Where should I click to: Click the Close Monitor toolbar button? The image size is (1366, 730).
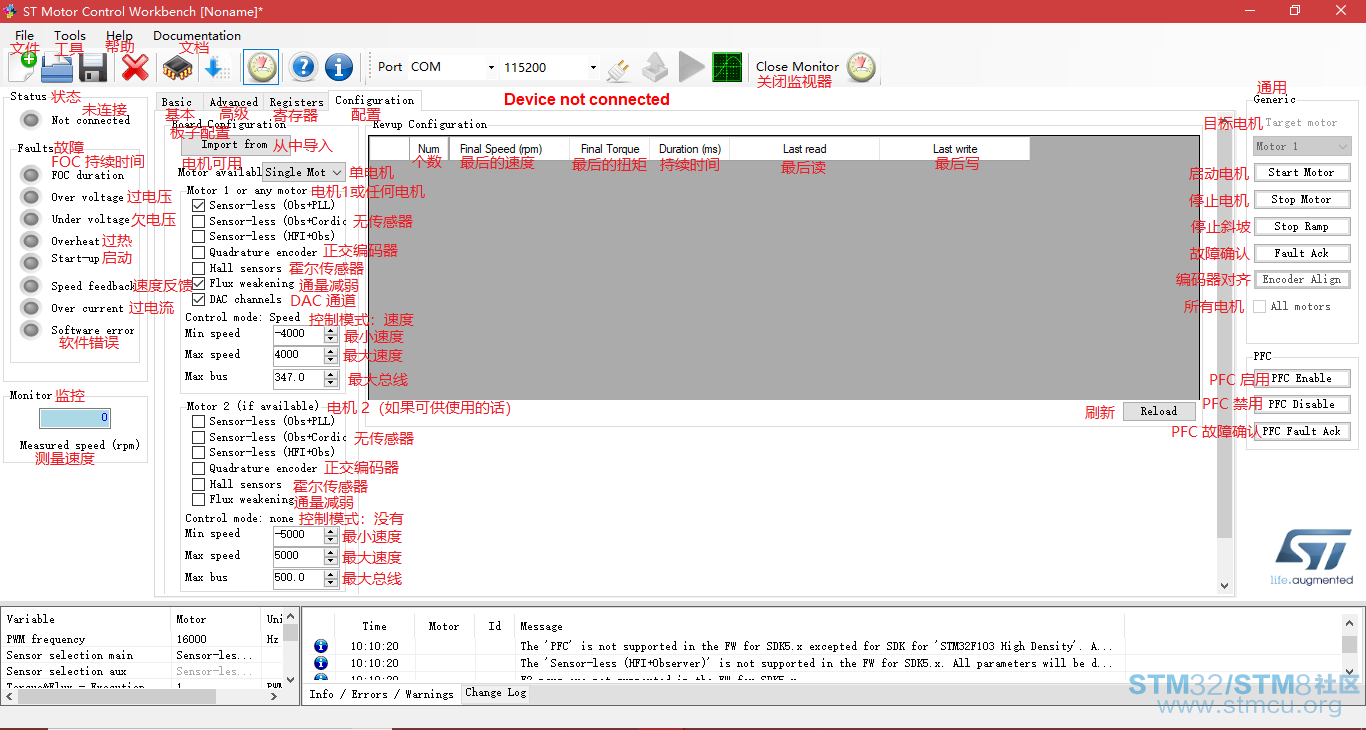coord(815,67)
